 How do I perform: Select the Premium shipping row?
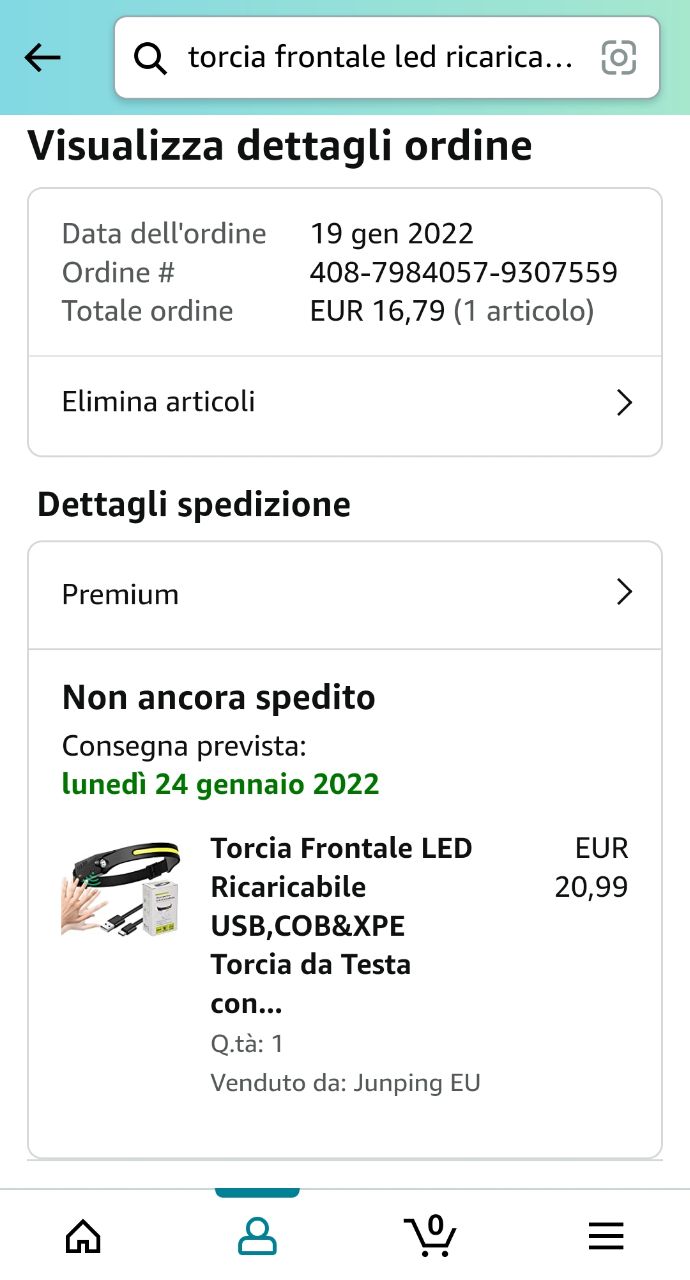(121, 594)
